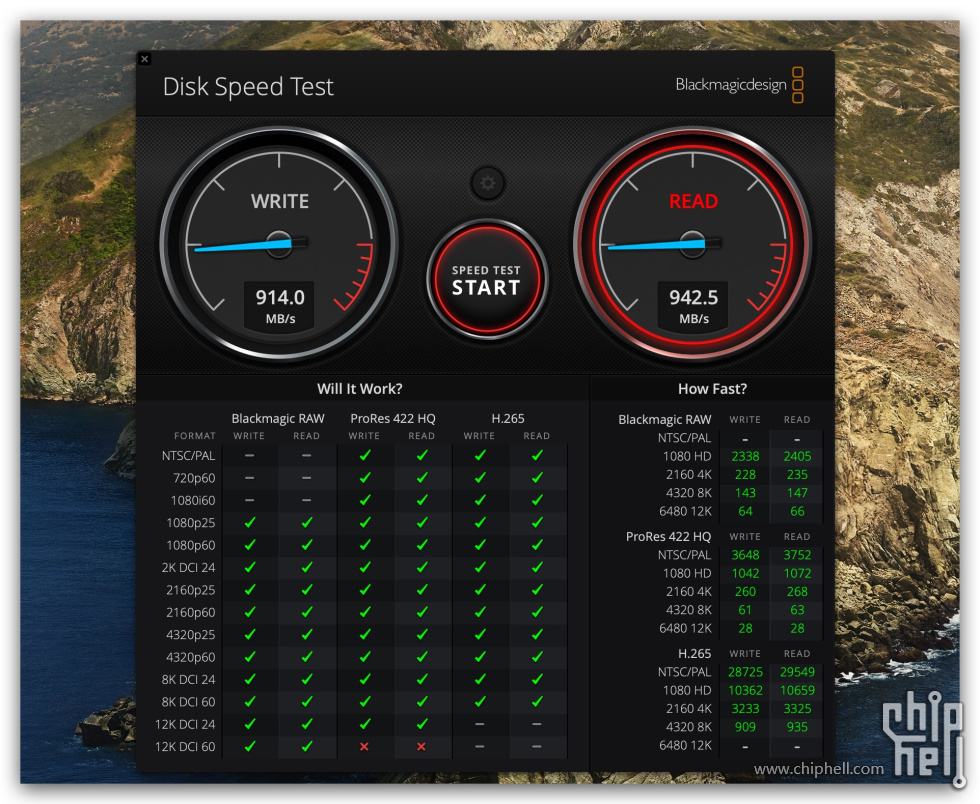Click ProRes write checkmark on 2160p25 row

pos(365,590)
